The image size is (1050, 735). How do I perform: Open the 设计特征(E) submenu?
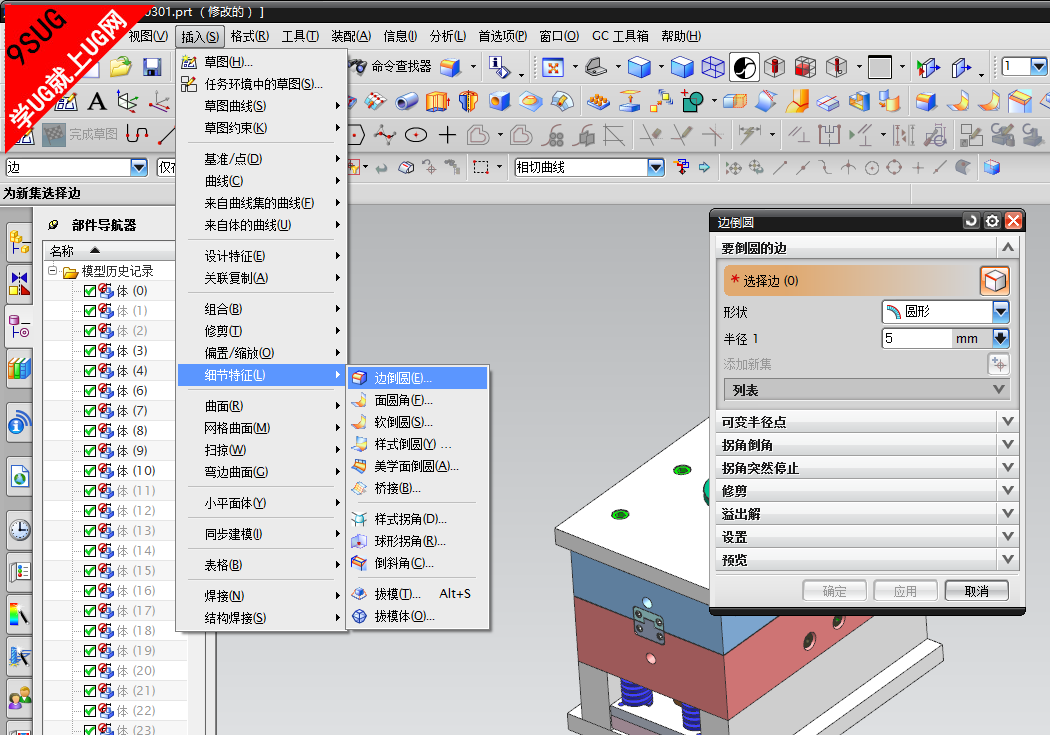pyautogui.click(x=262, y=256)
